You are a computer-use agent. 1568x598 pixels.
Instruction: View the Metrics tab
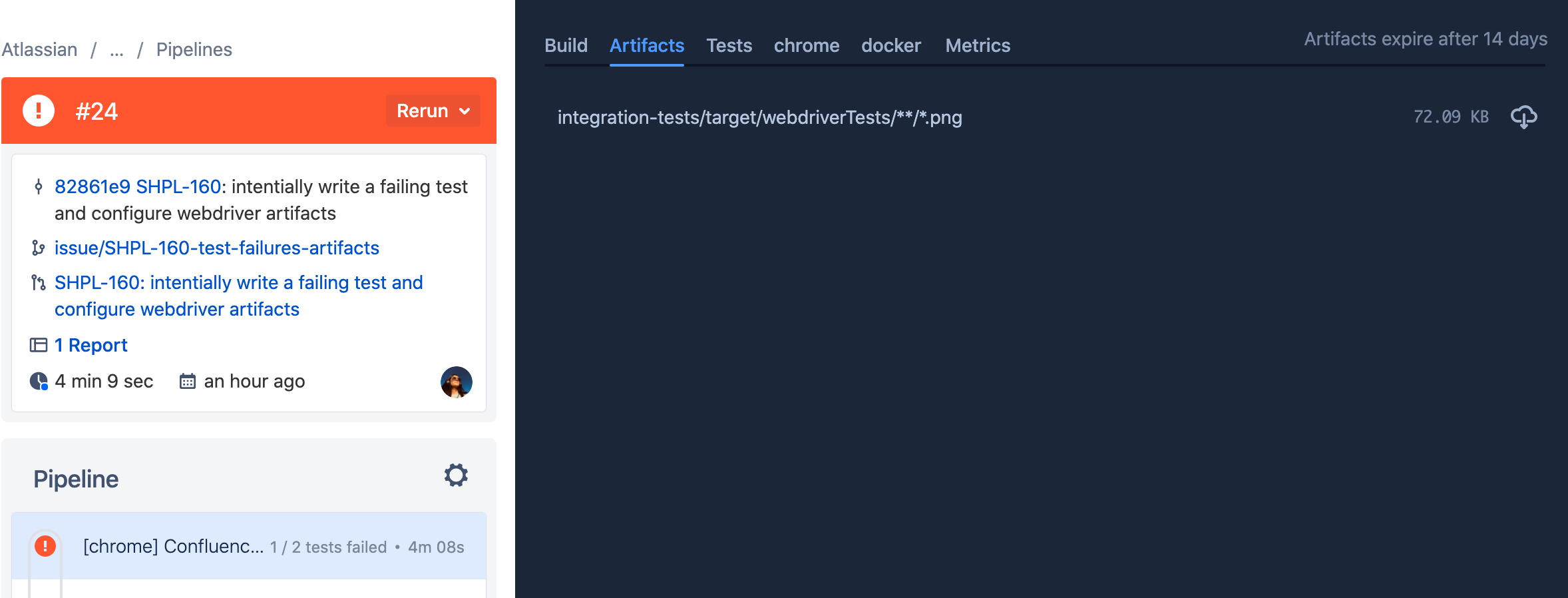(978, 45)
